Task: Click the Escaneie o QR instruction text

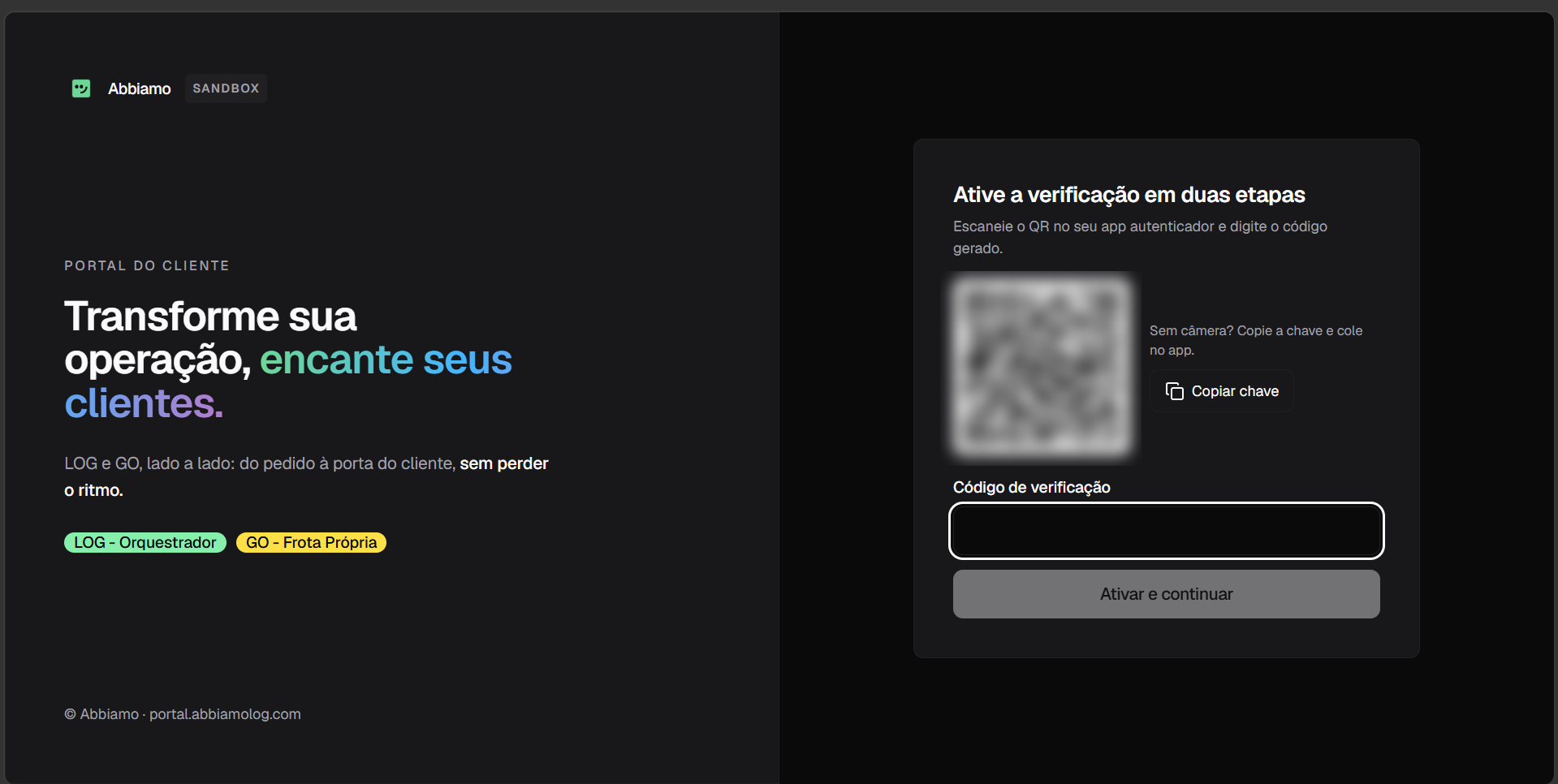Action: [1140, 237]
